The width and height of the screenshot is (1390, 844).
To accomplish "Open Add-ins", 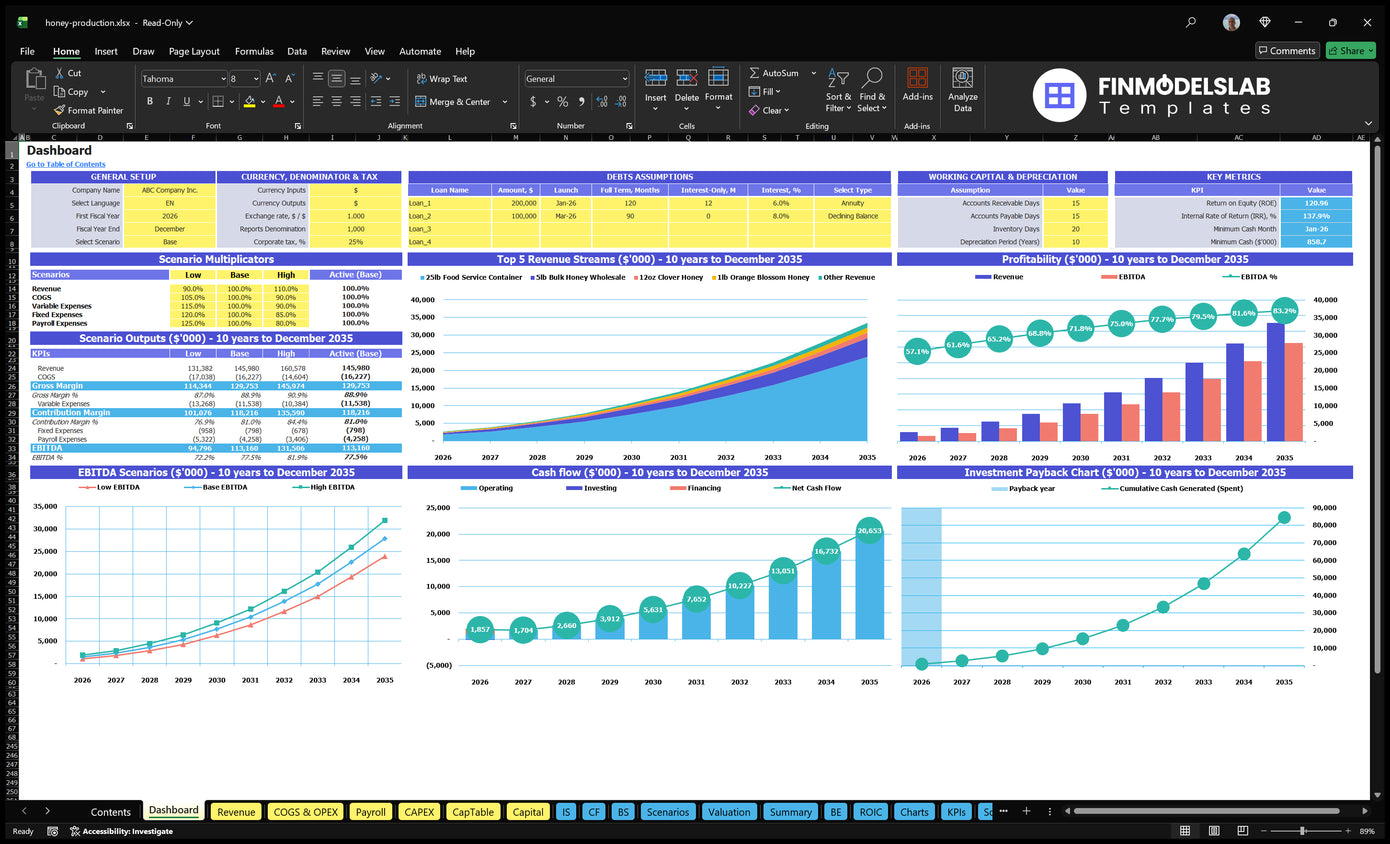I will [x=917, y=84].
